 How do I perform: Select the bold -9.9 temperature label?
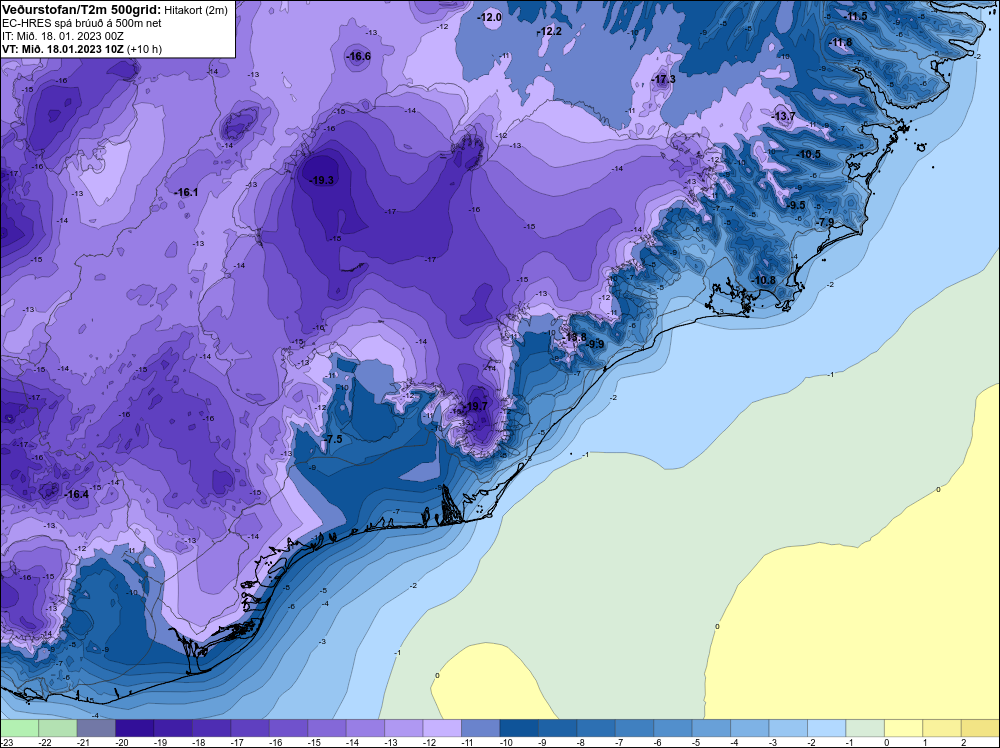coord(595,344)
